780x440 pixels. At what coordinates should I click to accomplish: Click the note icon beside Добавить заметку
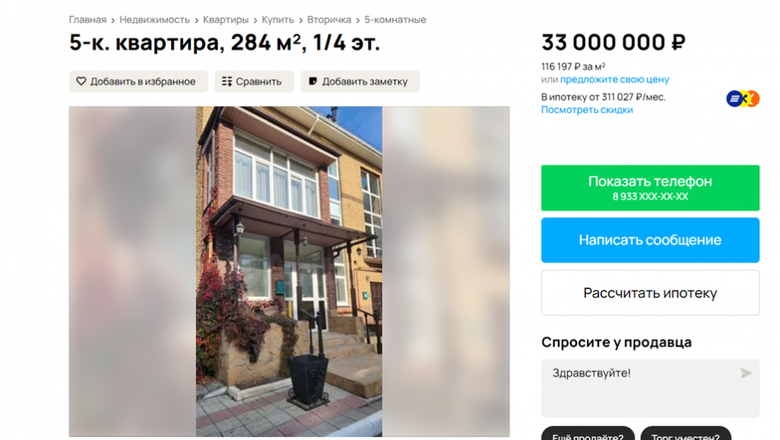pyautogui.click(x=313, y=81)
